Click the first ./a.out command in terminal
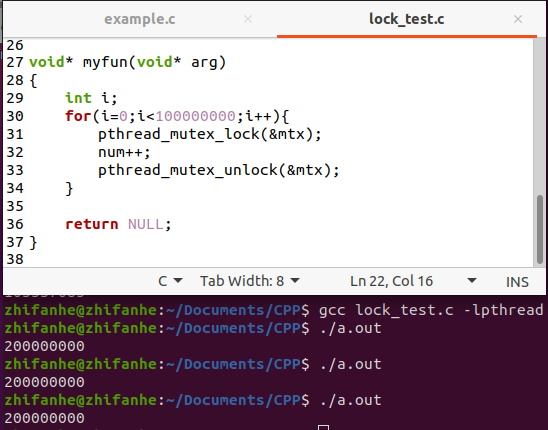Image resolution: width=548 pixels, height=430 pixels. tap(351, 329)
